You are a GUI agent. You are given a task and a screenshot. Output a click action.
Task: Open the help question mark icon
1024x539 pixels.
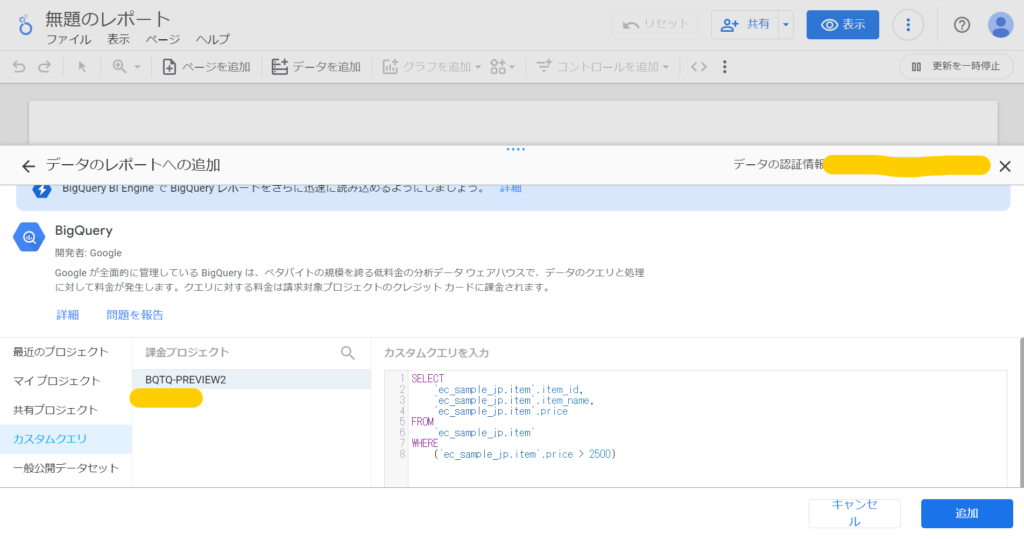coord(962,25)
